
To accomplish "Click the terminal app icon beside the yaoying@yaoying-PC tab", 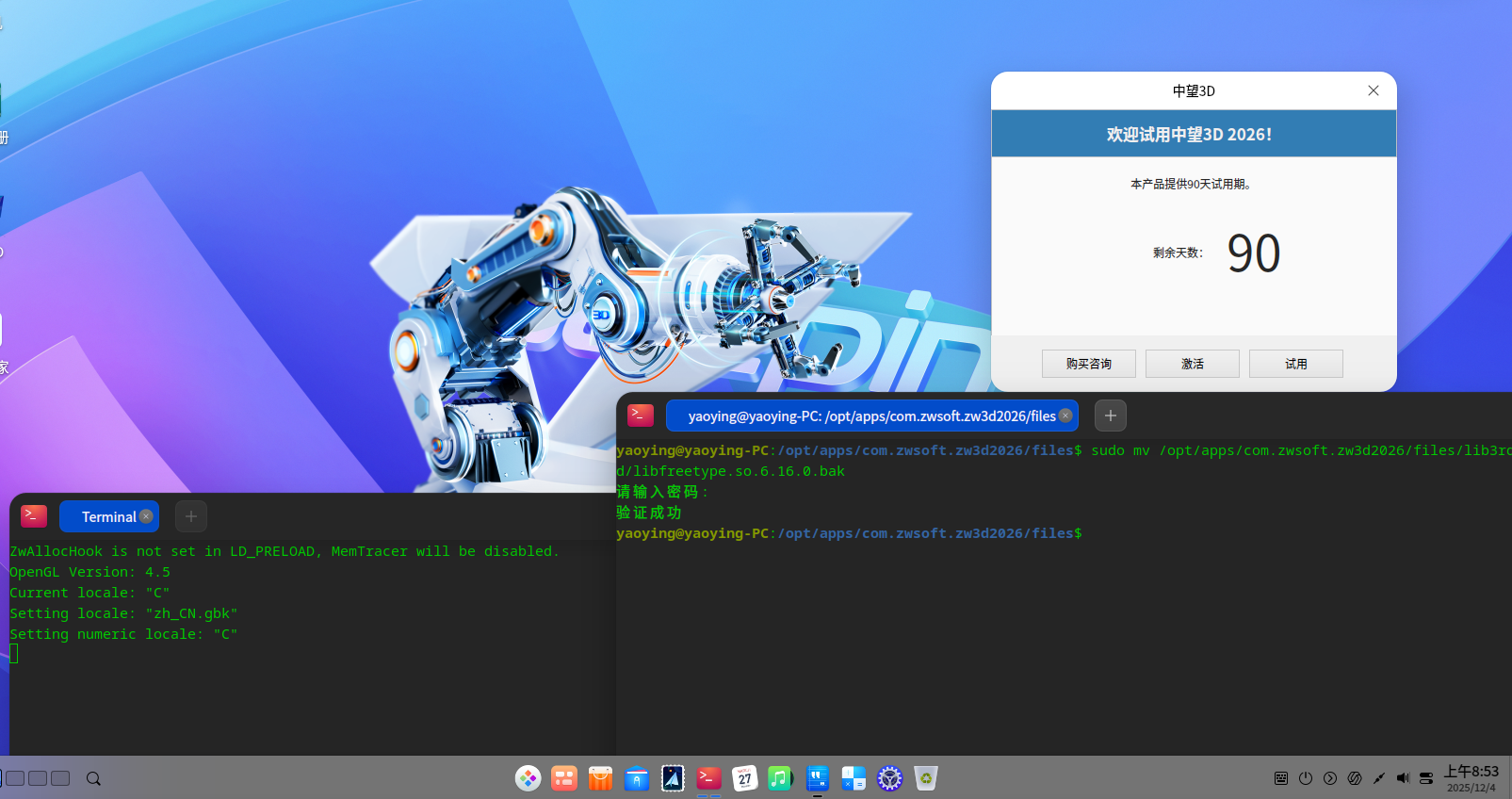I will (x=641, y=415).
